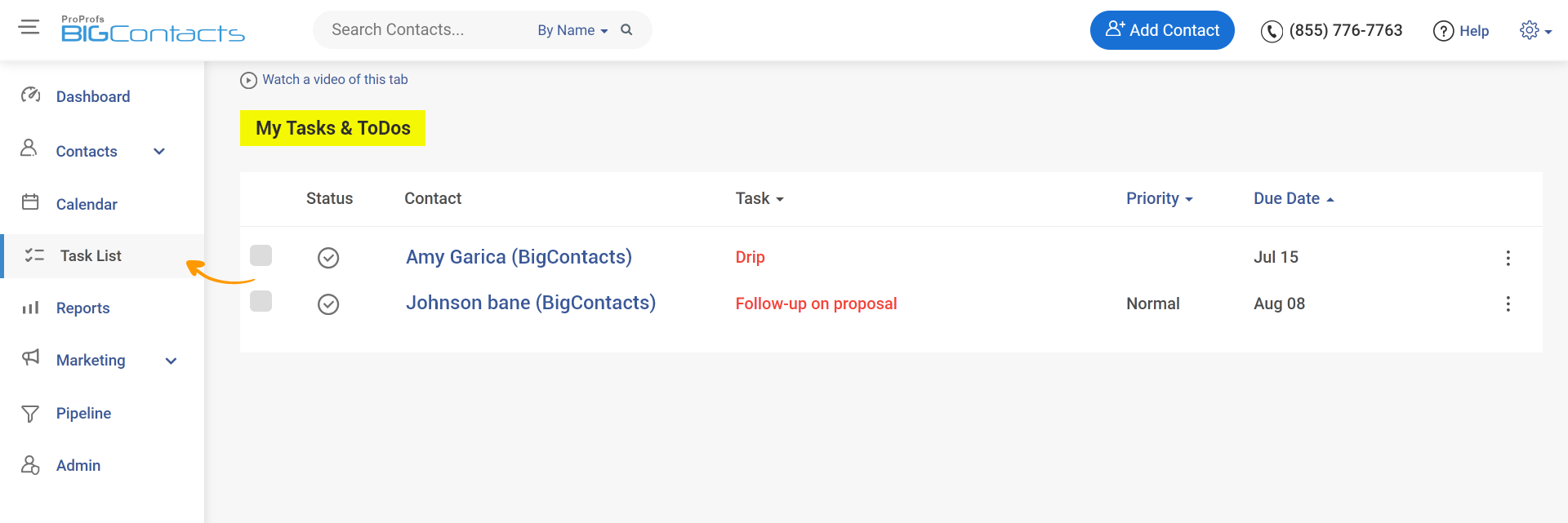Screen dimensions: 1568x523
Task: Open Pipeline from the sidebar
Action: [83, 413]
